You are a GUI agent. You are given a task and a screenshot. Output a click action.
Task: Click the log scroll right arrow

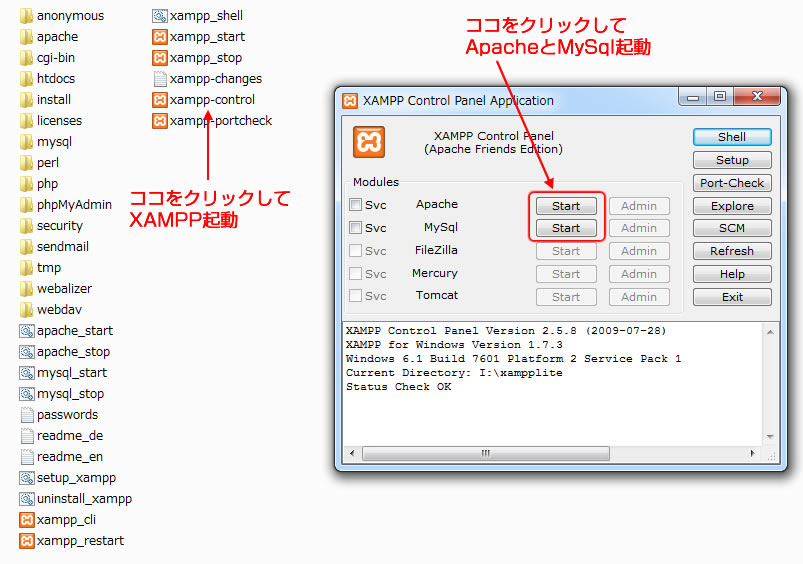tap(752, 453)
